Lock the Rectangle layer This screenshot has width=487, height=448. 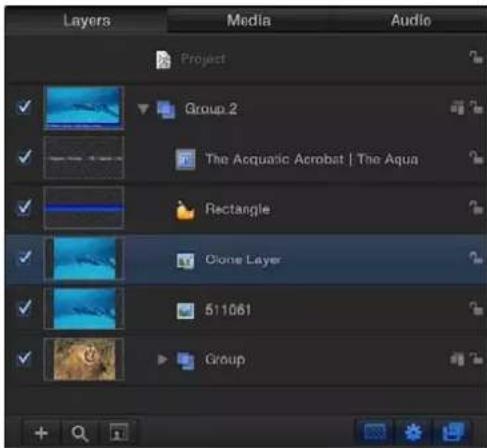pyautogui.click(x=476, y=207)
